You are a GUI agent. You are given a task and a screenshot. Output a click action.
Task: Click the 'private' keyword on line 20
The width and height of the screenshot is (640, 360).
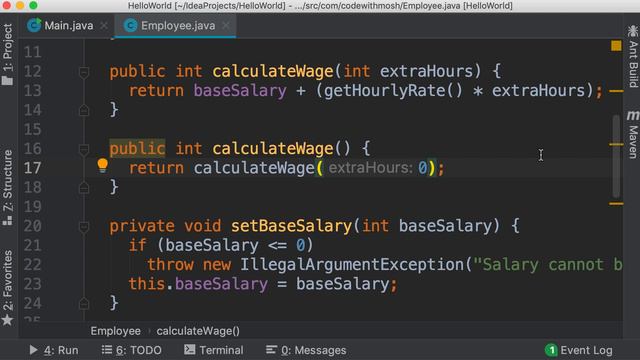(142, 226)
